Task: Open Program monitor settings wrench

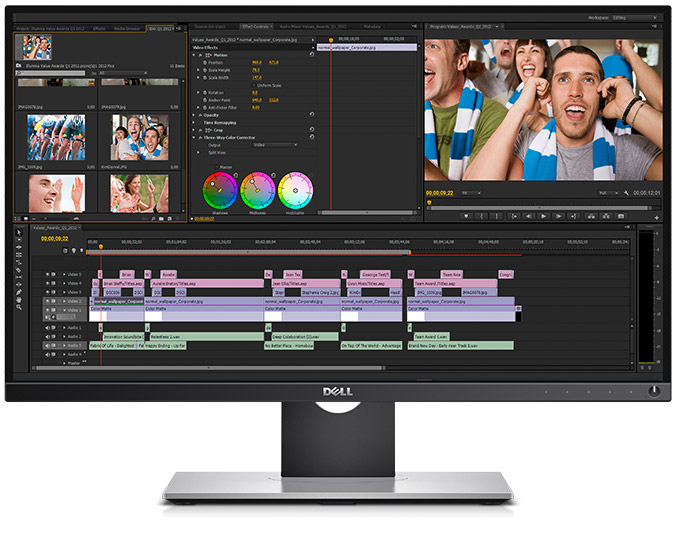Action: [626, 192]
